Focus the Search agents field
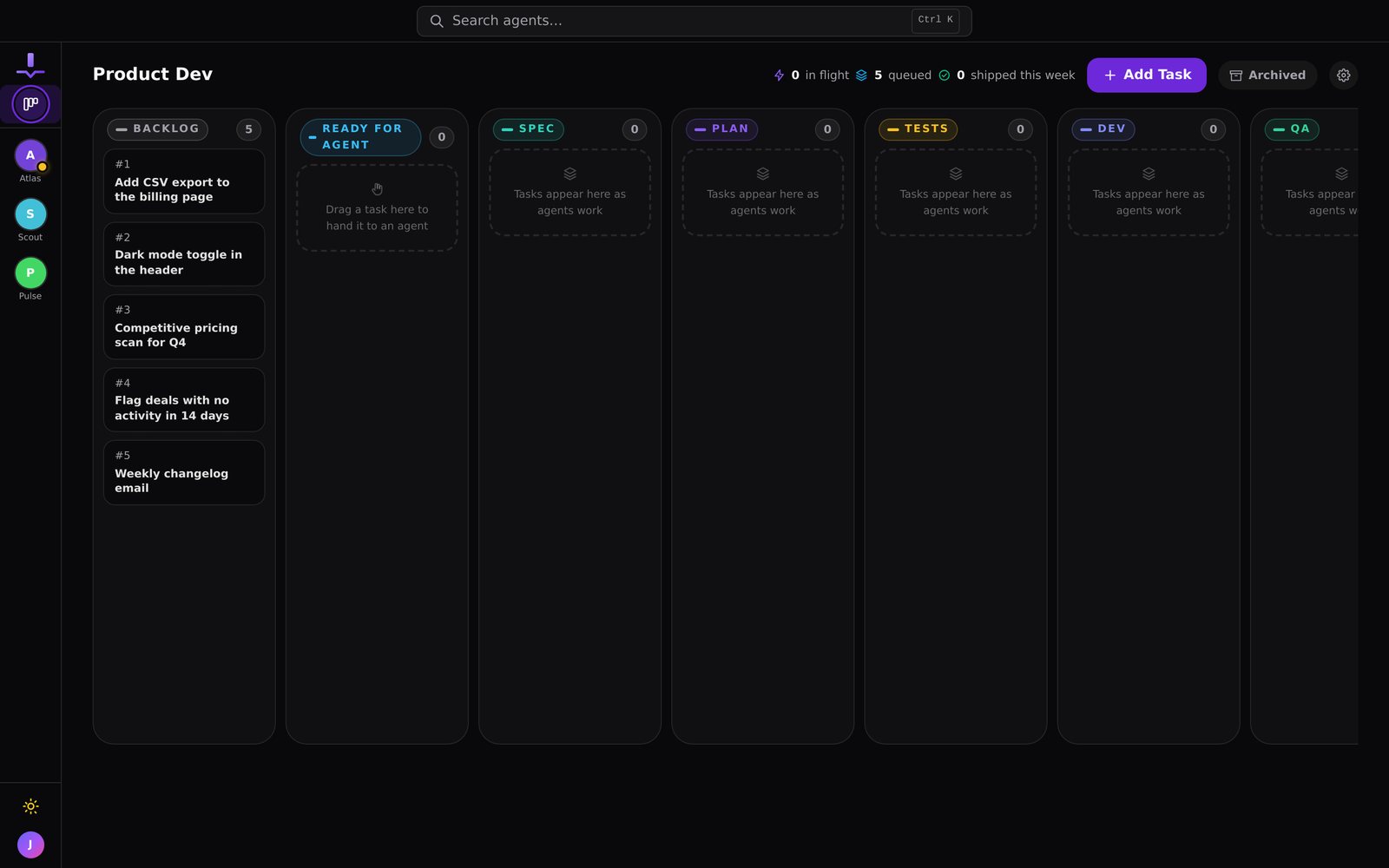The image size is (1389, 868). click(x=694, y=21)
